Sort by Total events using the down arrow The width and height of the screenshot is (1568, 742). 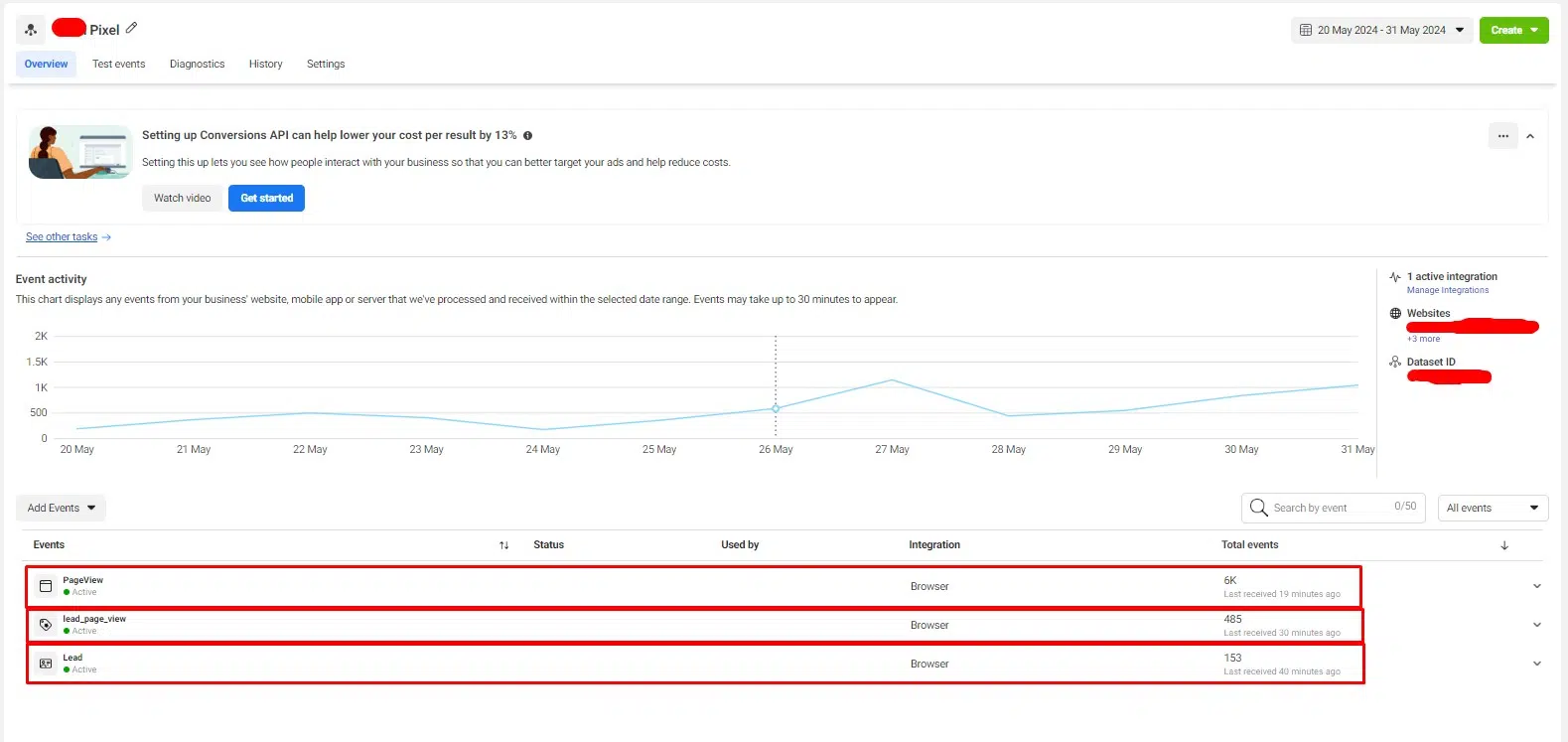1503,545
